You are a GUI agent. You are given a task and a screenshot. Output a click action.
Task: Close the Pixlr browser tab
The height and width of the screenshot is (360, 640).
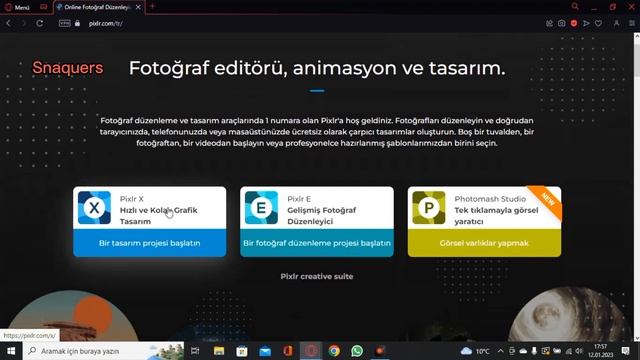(138, 7)
